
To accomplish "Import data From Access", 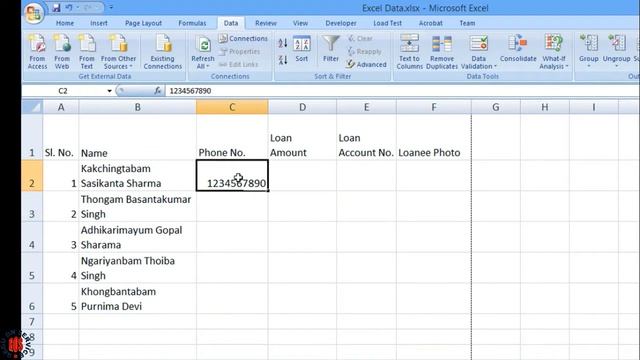I will click(x=37, y=52).
